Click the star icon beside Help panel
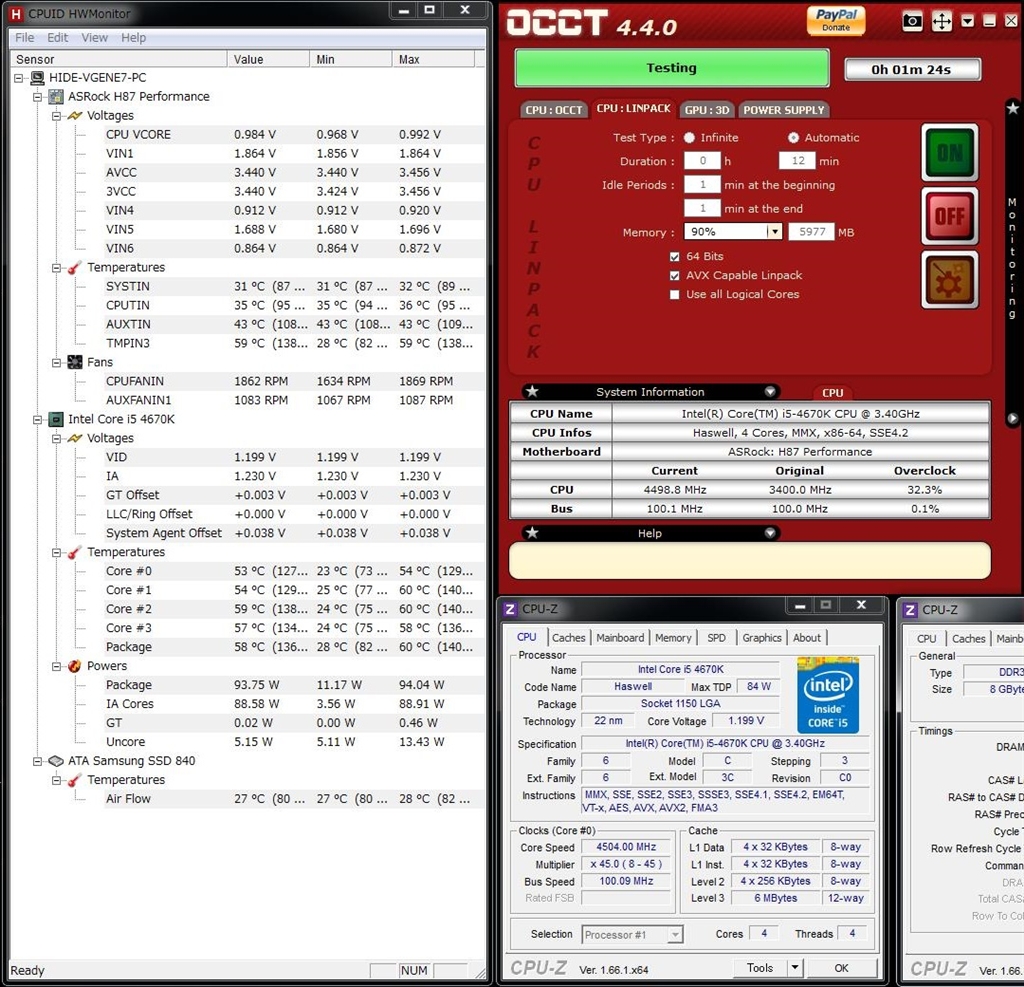Viewport: 1024px width, 987px height. click(532, 533)
